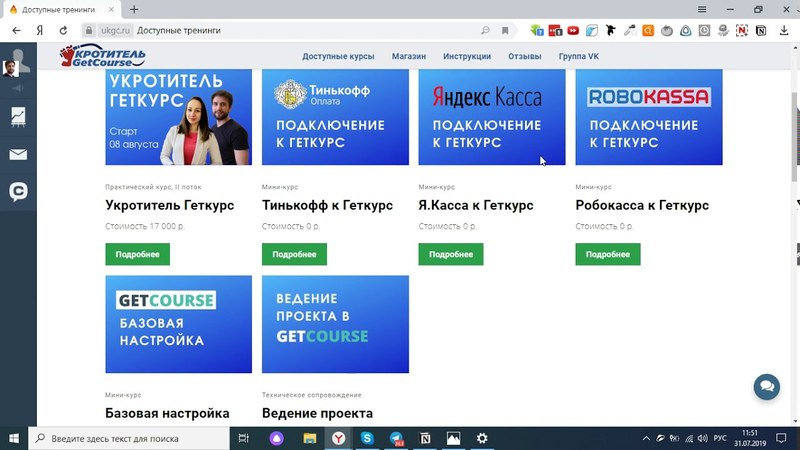Click the Ведение проекта title
This screenshot has height=450, width=800.
[317, 413]
